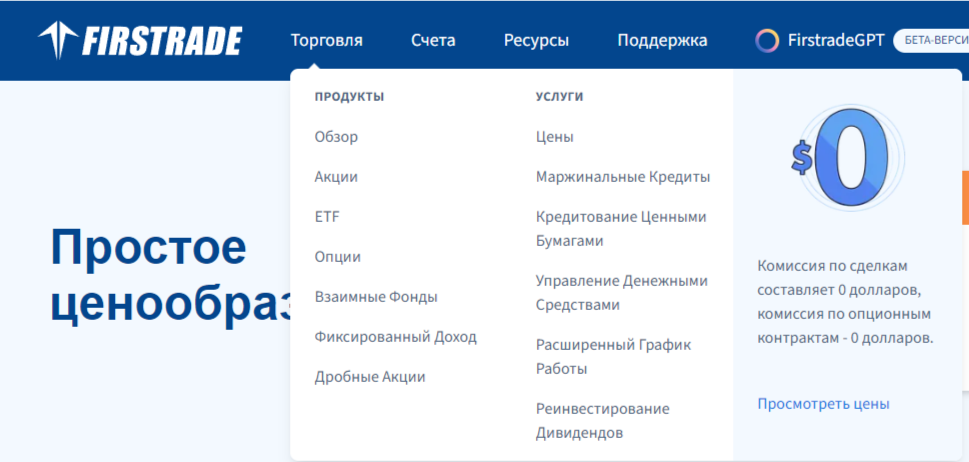Open the Поддержка menu

(x=662, y=41)
